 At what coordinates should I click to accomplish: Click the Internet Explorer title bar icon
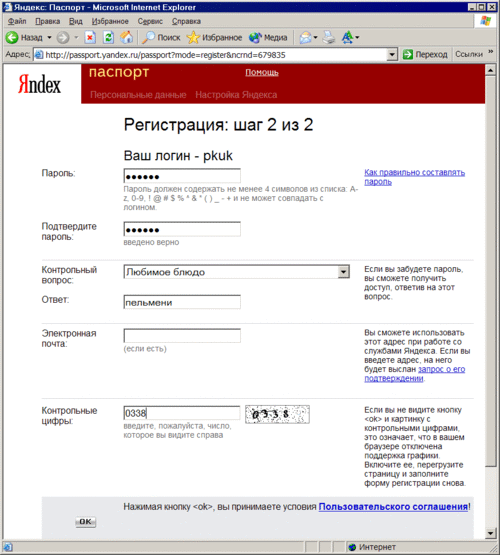coord(7,7)
